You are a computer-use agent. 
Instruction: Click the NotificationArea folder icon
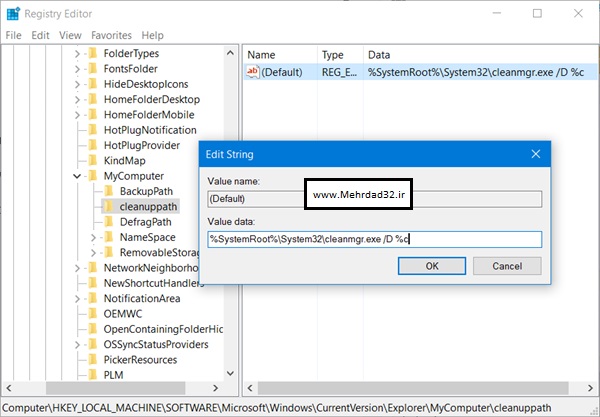click(x=93, y=298)
